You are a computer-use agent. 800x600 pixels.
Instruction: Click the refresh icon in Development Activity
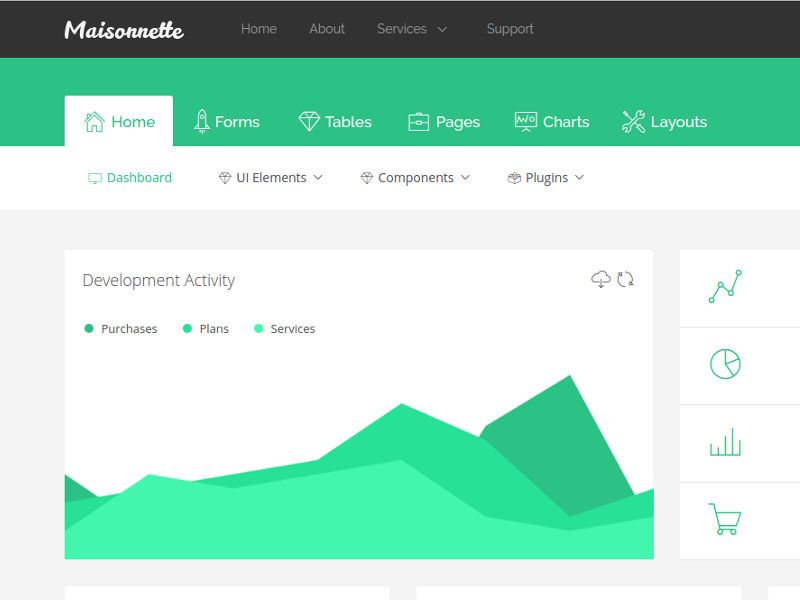(626, 279)
